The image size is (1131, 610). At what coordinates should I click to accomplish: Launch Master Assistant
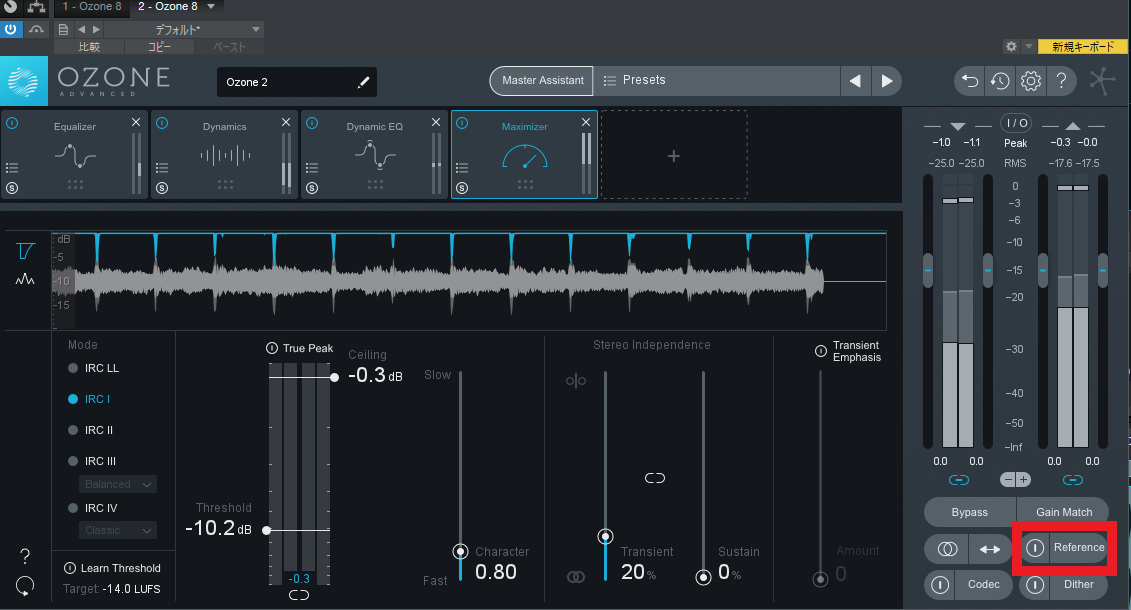[542, 81]
